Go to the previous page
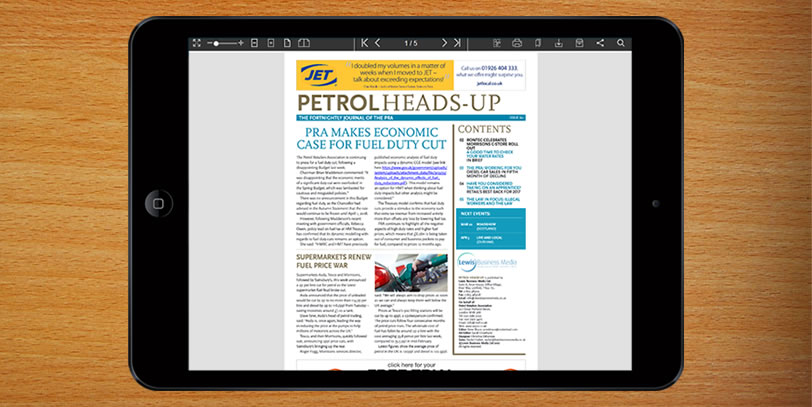Screen dimensions: 812x407 pyautogui.click(x=378, y=43)
